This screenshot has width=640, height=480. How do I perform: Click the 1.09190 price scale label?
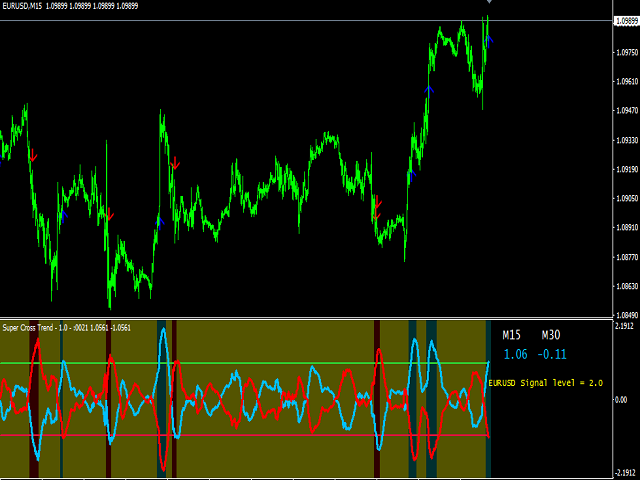(x=627, y=169)
